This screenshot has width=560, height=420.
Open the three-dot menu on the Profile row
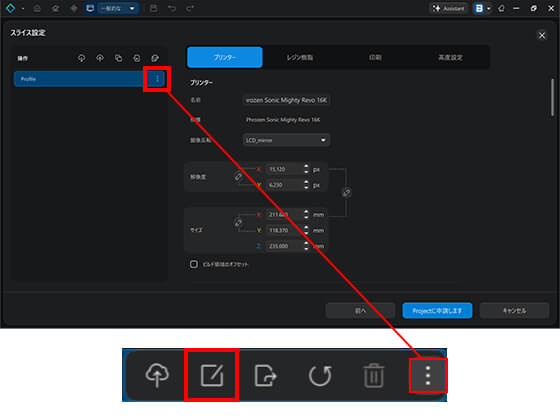[x=157, y=79]
